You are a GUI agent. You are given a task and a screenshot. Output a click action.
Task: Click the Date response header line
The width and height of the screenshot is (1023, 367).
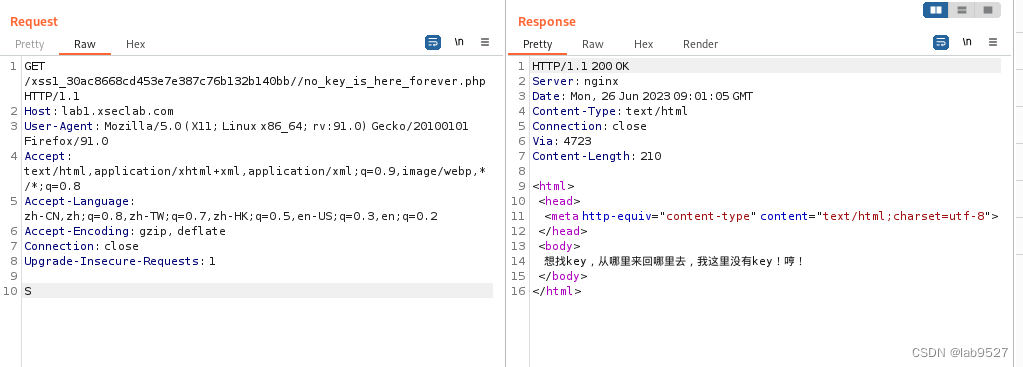coord(642,96)
